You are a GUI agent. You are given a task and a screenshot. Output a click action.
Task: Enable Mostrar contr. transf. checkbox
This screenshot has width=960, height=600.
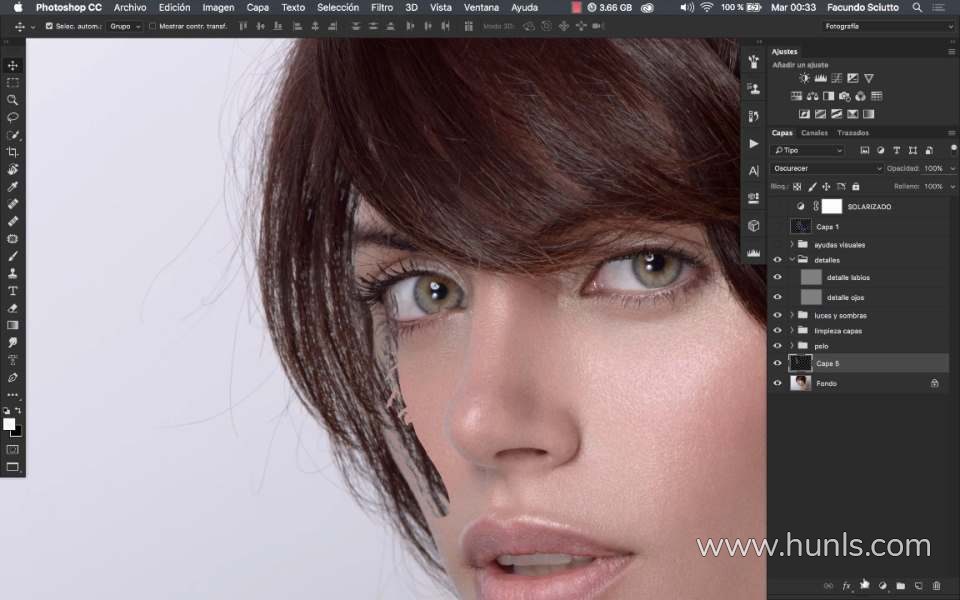click(x=152, y=26)
